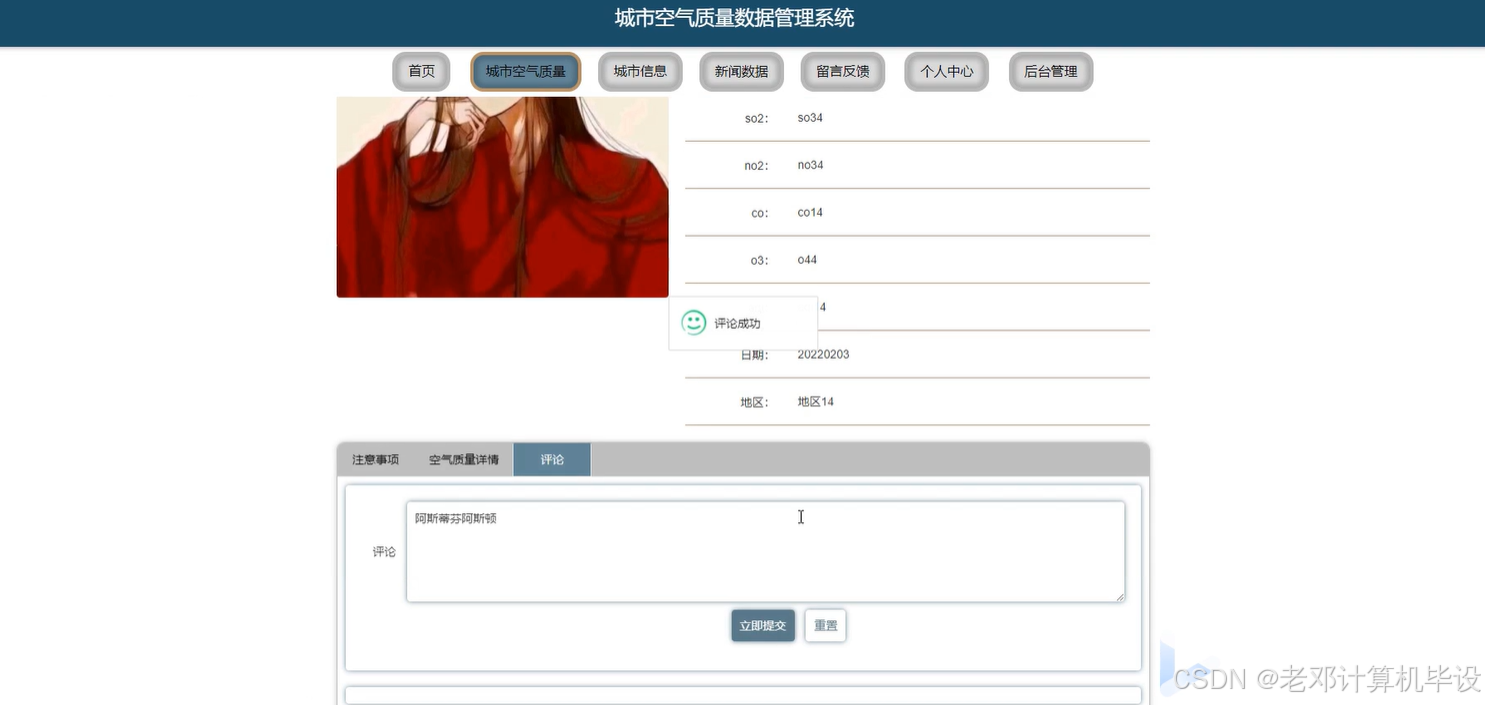The image size is (1485, 705).
Task: Click the co: field label
Action: point(760,213)
